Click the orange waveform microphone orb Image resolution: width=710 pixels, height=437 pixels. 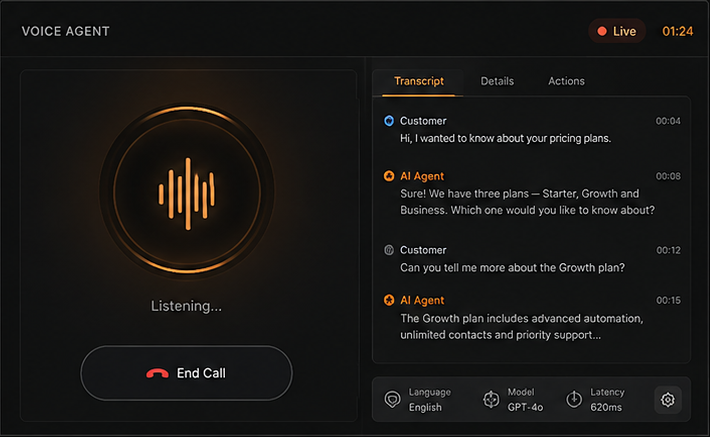click(187, 191)
